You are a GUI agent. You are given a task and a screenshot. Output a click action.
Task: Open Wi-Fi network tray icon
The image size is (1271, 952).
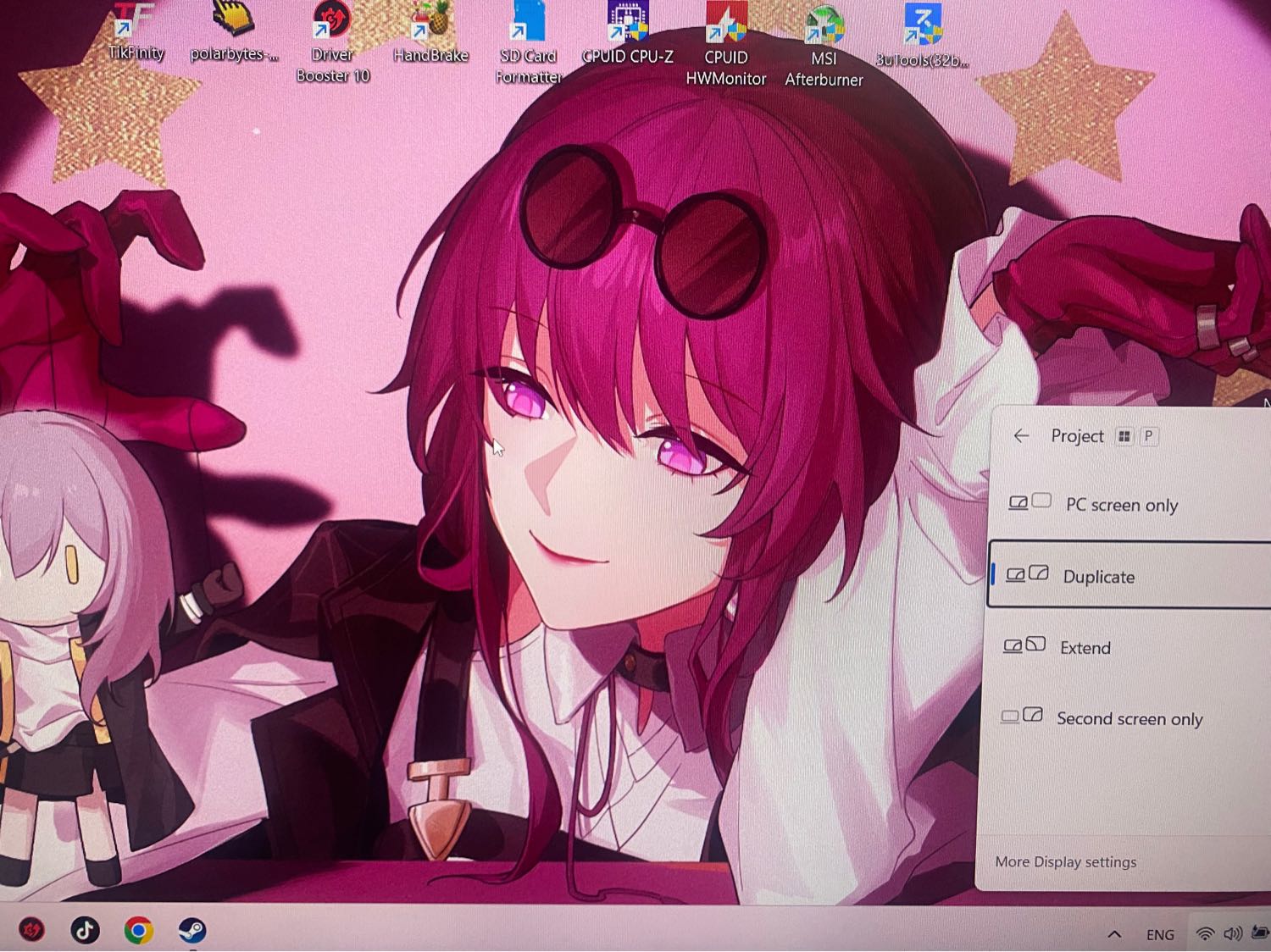pos(1204,933)
